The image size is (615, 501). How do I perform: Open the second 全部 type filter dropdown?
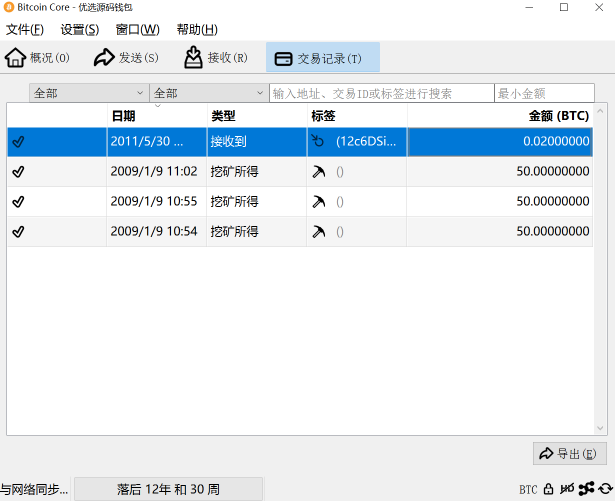click(209, 93)
